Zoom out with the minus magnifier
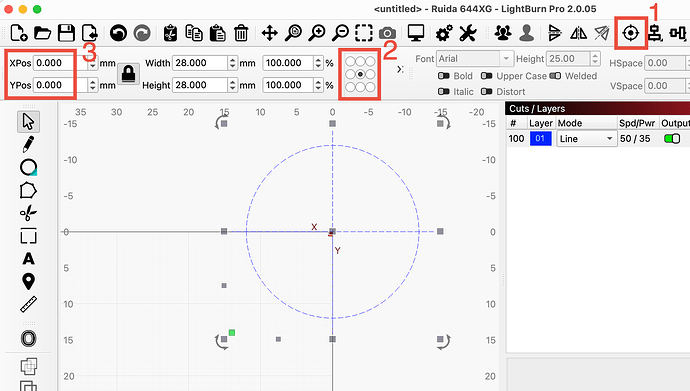Image resolution: width=690 pixels, height=391 pixels. point(340,33)
